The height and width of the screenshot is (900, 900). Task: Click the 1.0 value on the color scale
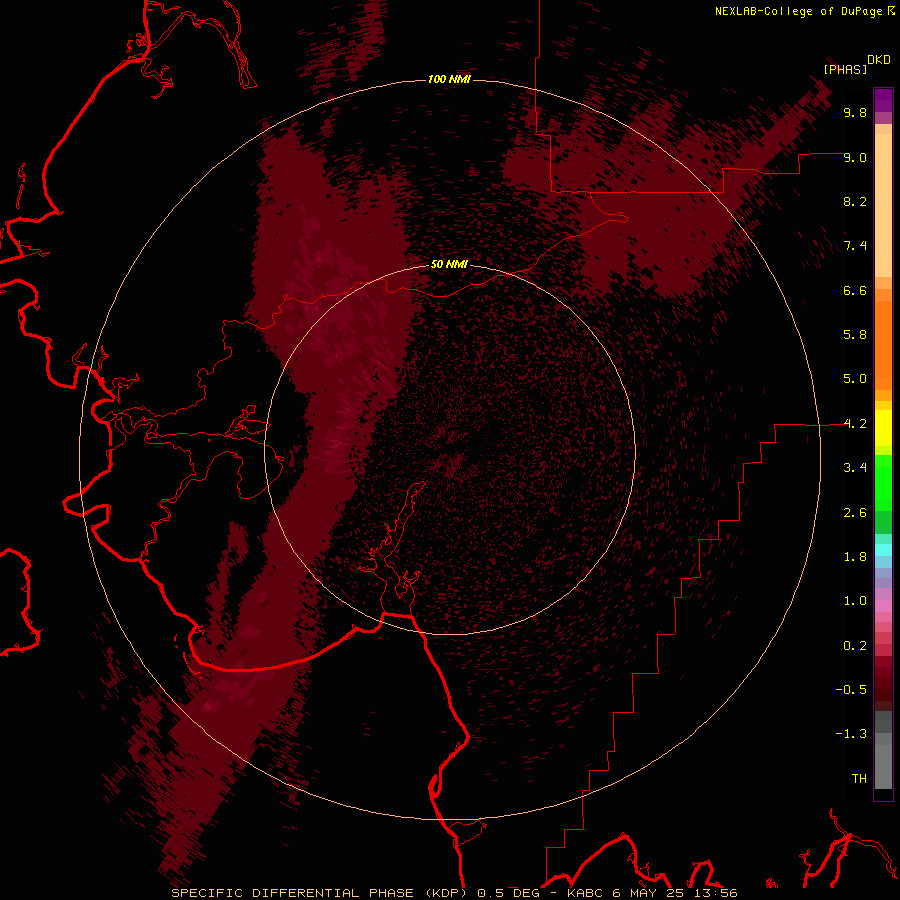click(855, 601)
